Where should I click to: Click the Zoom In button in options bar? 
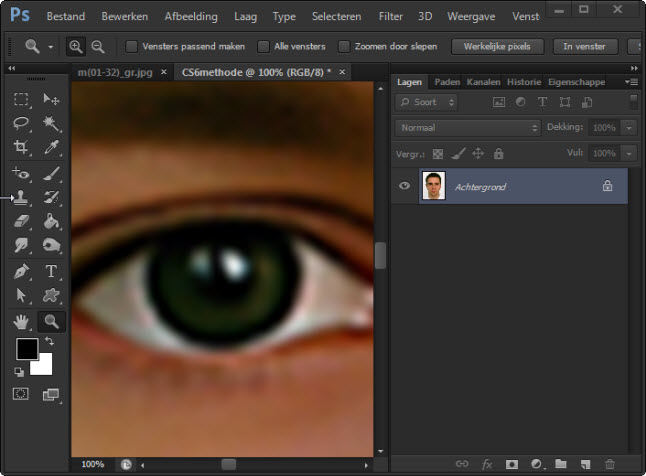[x=76, y=46]
